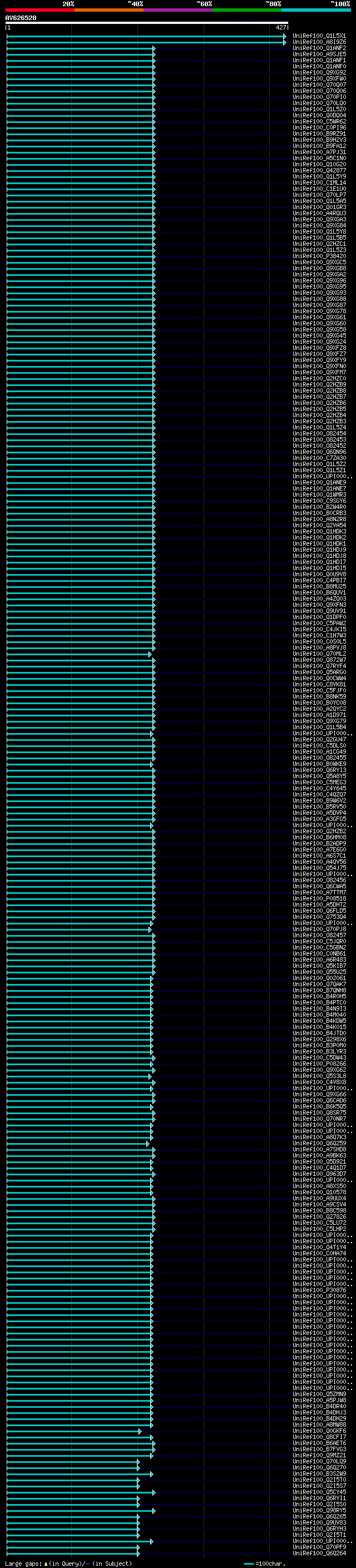356x1568 pixels.
Task: Click the UniRef100_A4RQU3 label
Action: (319, 213)
